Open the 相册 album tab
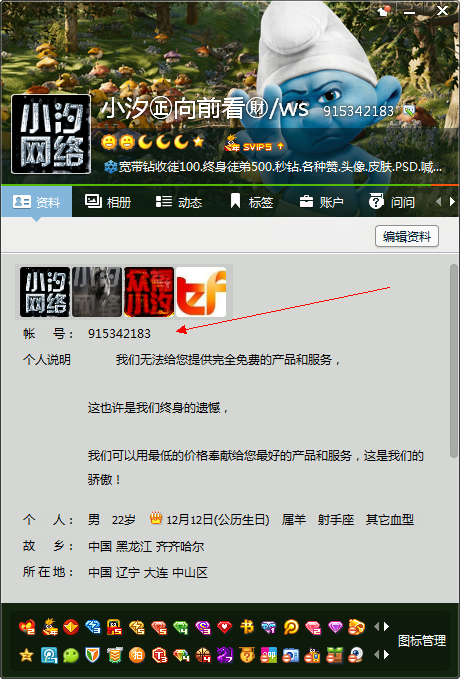Image resolution: width=460 pixels, height=679 pixels. coord(108,202)
